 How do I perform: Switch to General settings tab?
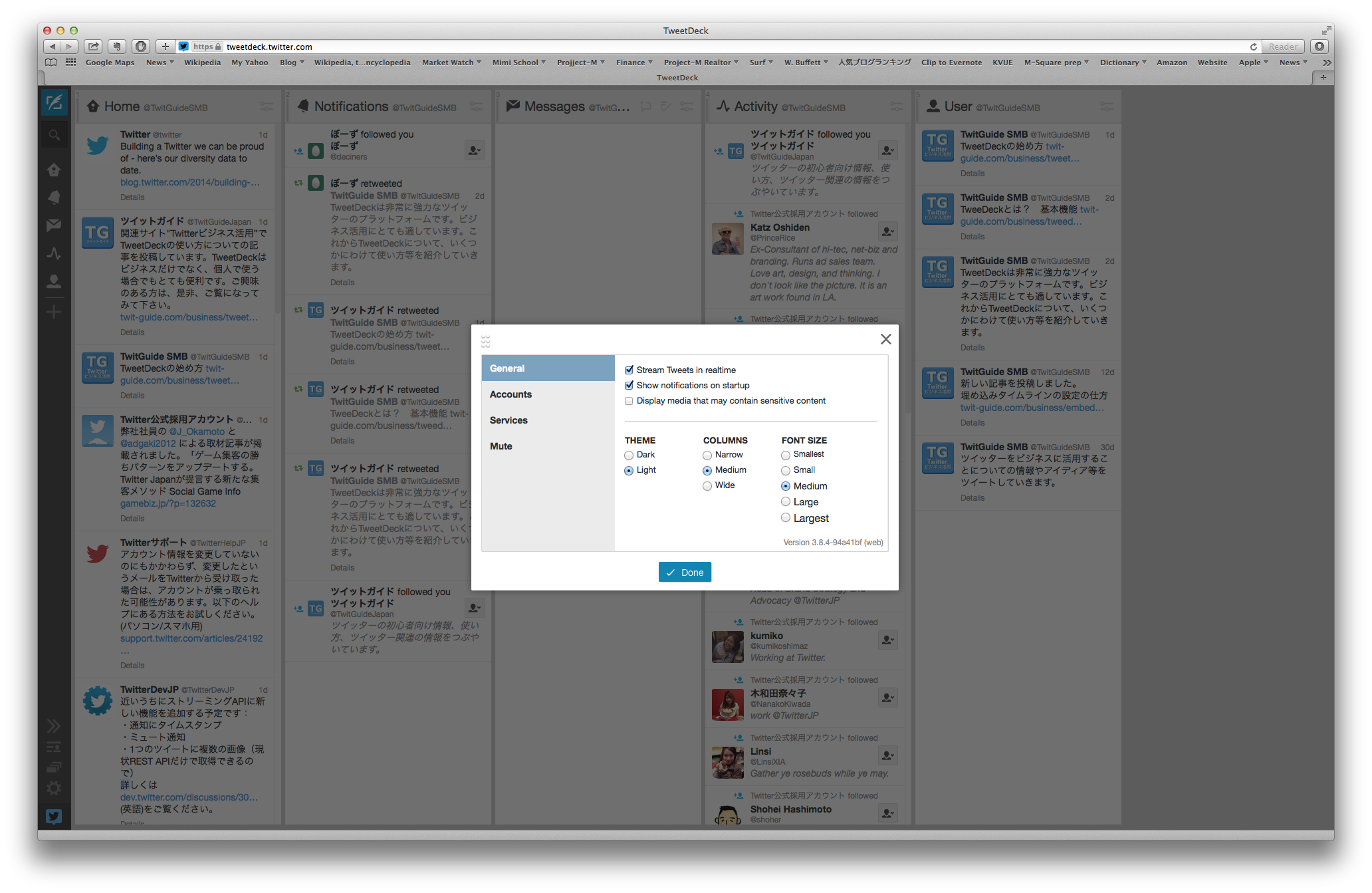(548, 368)
